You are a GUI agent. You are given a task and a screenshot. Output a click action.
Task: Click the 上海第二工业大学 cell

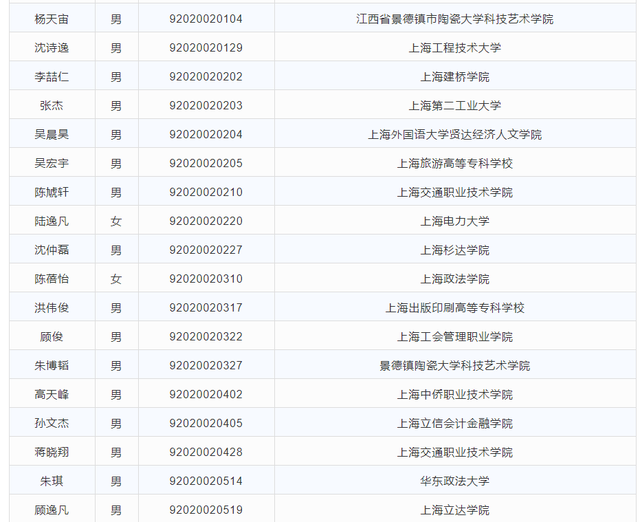point(455,106)
